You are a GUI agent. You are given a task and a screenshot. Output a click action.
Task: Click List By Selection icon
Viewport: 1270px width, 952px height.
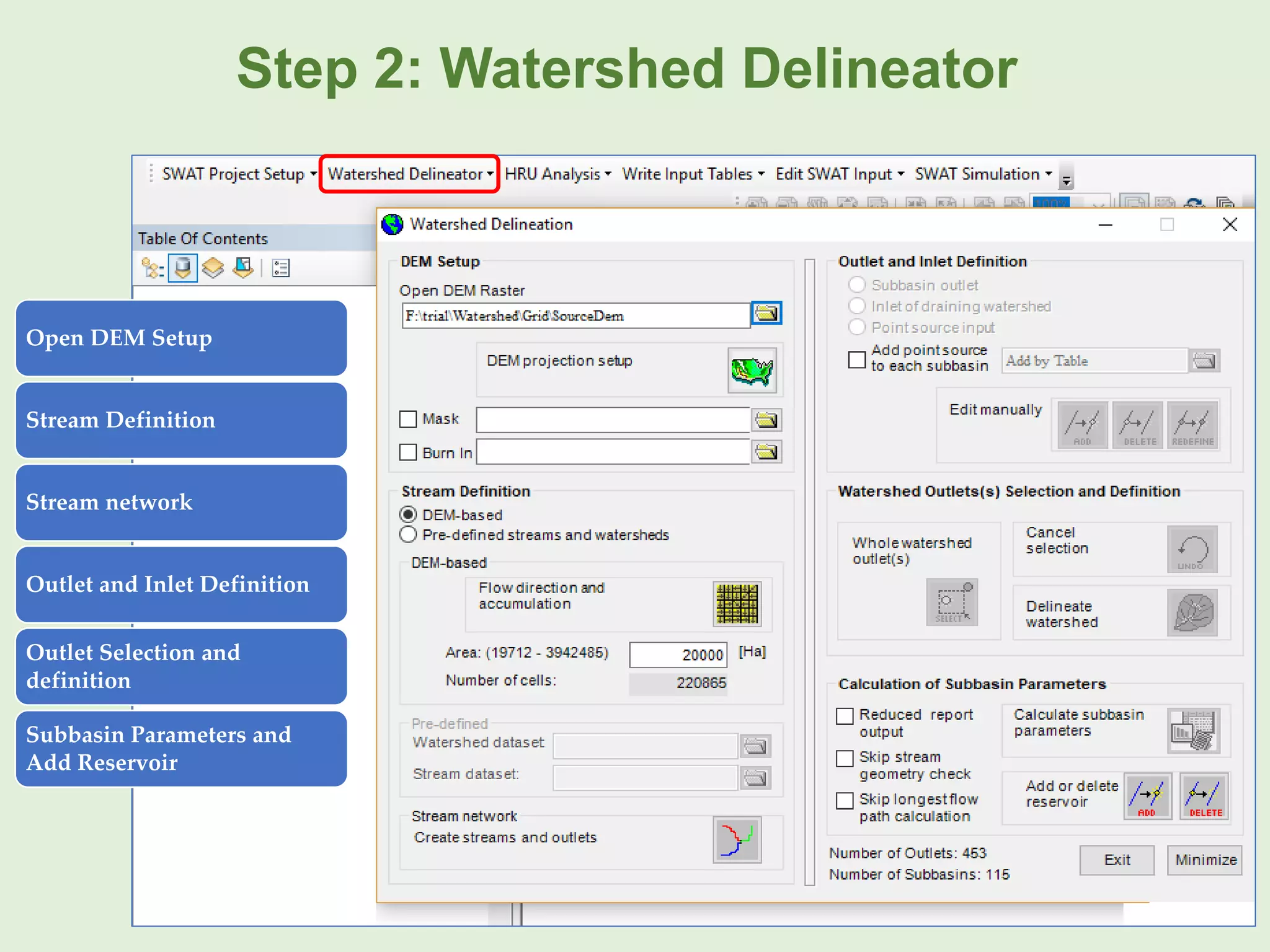[x=242, y=268]
